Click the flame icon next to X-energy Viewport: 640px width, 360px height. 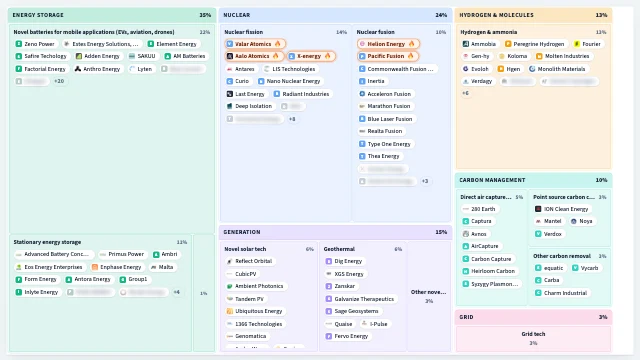pos(327,56)
